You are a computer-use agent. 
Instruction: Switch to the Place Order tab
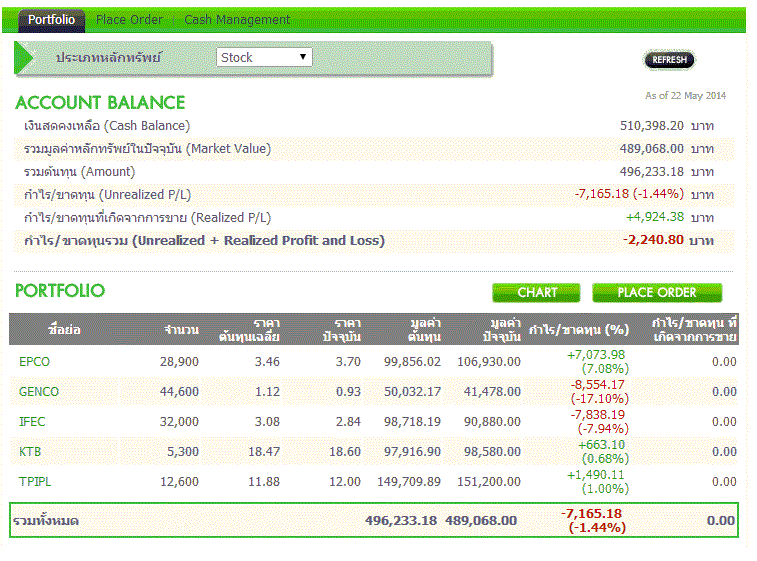129,20
